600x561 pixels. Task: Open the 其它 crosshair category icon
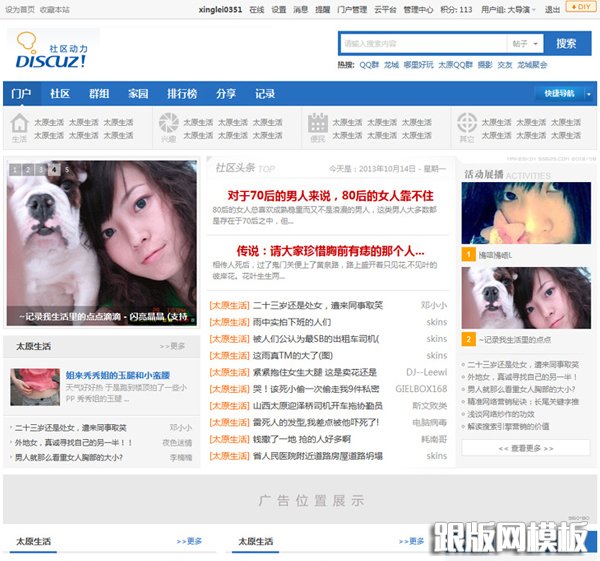[x=467, y=123]
